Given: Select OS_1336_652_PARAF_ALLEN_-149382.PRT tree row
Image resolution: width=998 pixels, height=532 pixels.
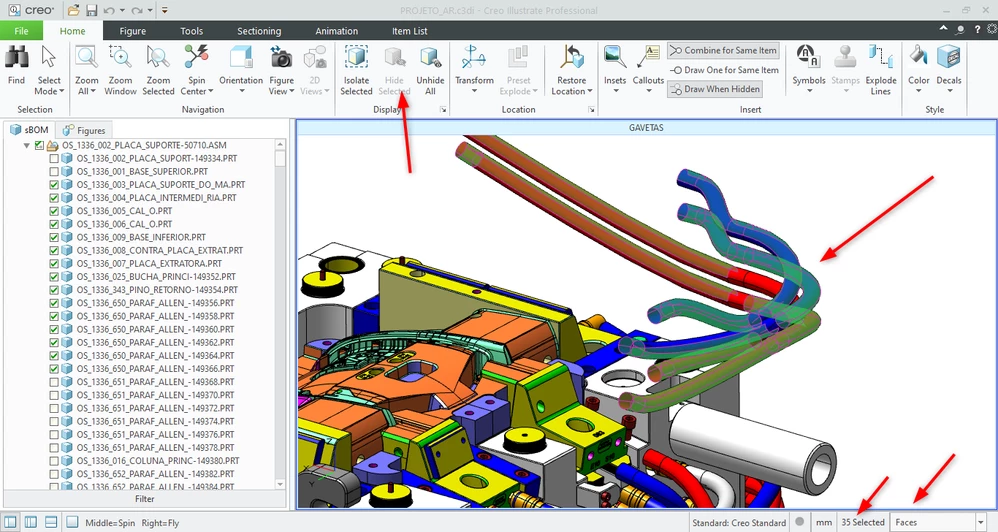Looking at the screenshot, I should (x=155, y=474).
